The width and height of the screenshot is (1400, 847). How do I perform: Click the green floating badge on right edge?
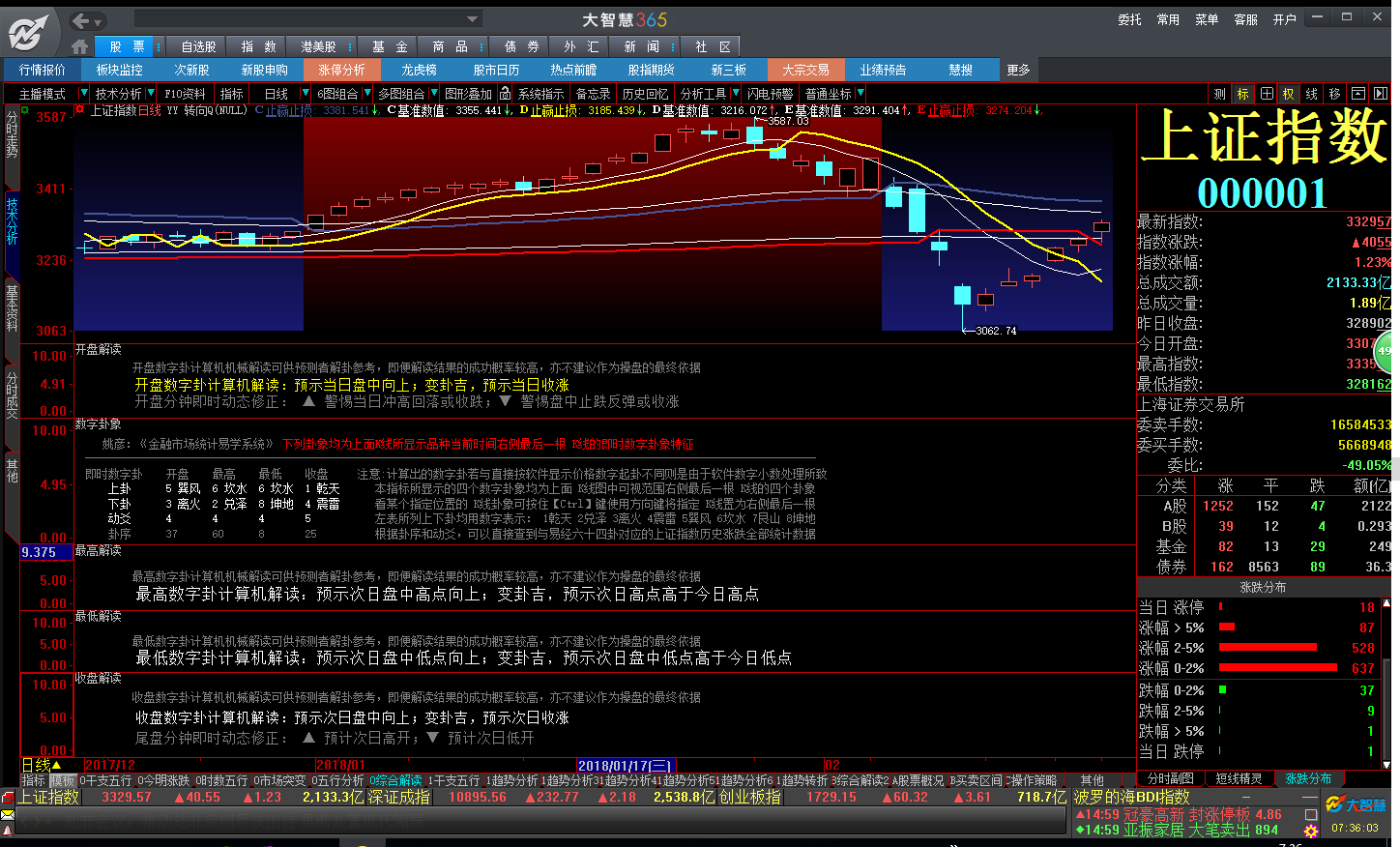point(1385,352)
